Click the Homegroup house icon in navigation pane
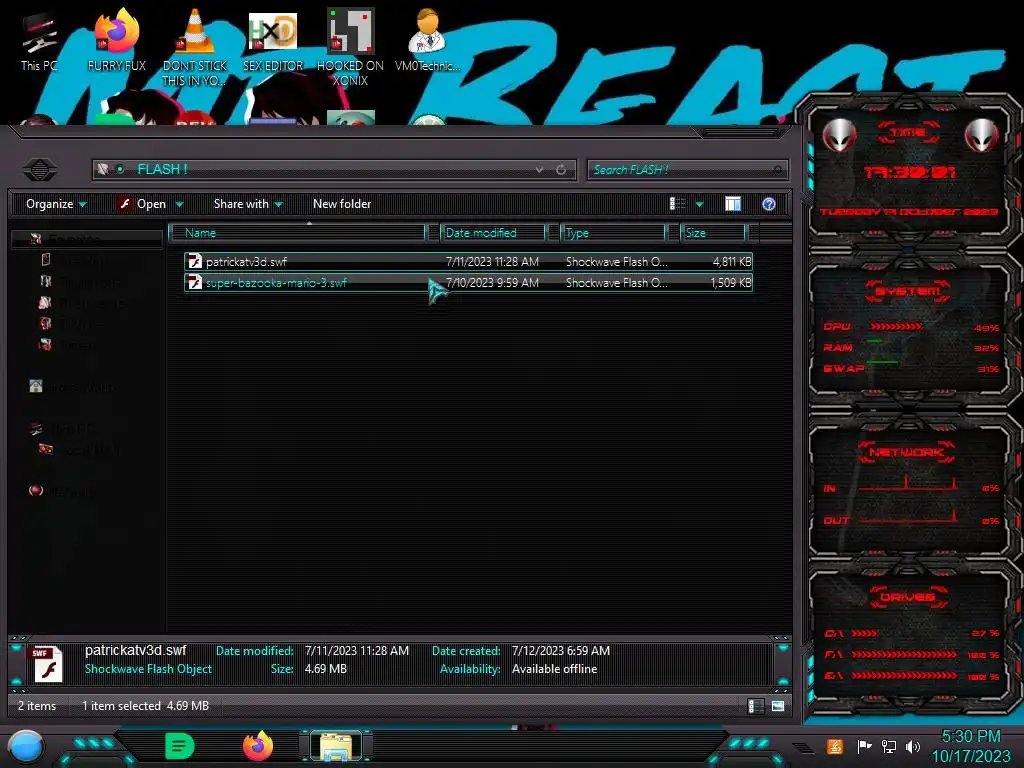This screenshot has height=768, width=1024. [x=36, y=386]
